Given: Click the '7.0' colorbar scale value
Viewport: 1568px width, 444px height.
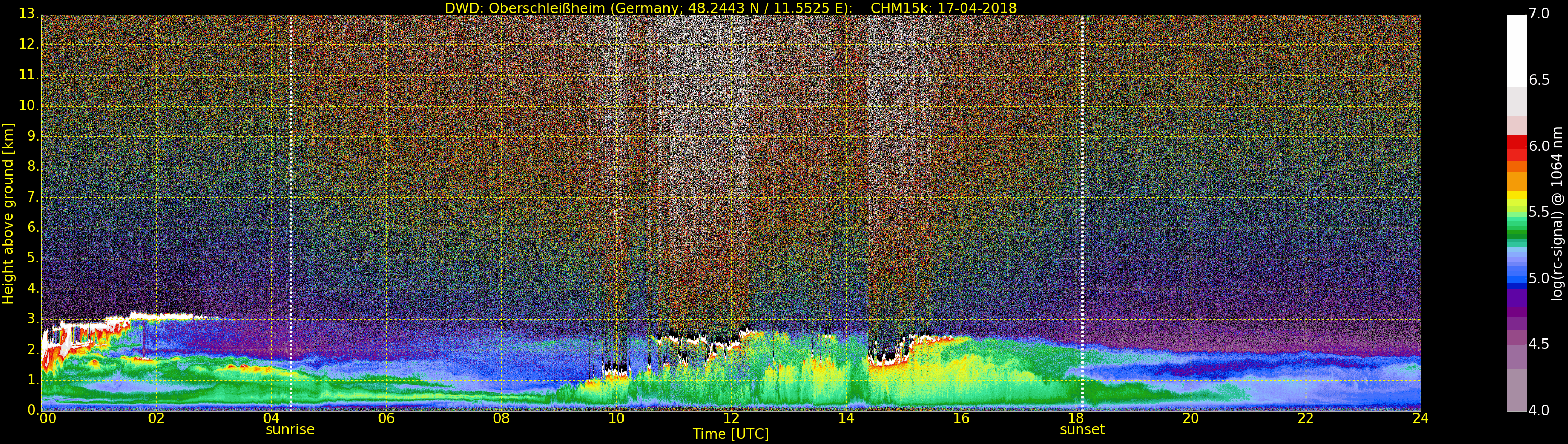Looking at the screenshot, I should [x=1539, y=14].
